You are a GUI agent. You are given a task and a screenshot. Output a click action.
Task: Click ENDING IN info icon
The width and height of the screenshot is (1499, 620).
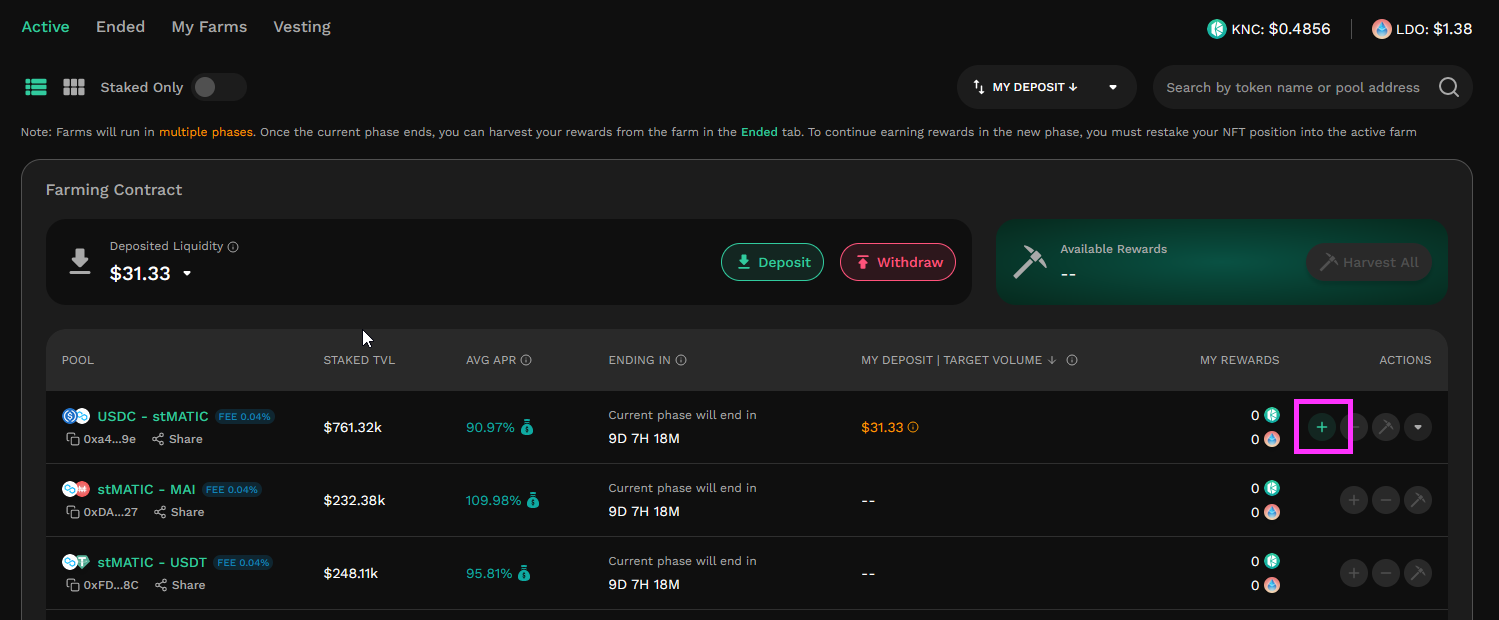(681, 360)
